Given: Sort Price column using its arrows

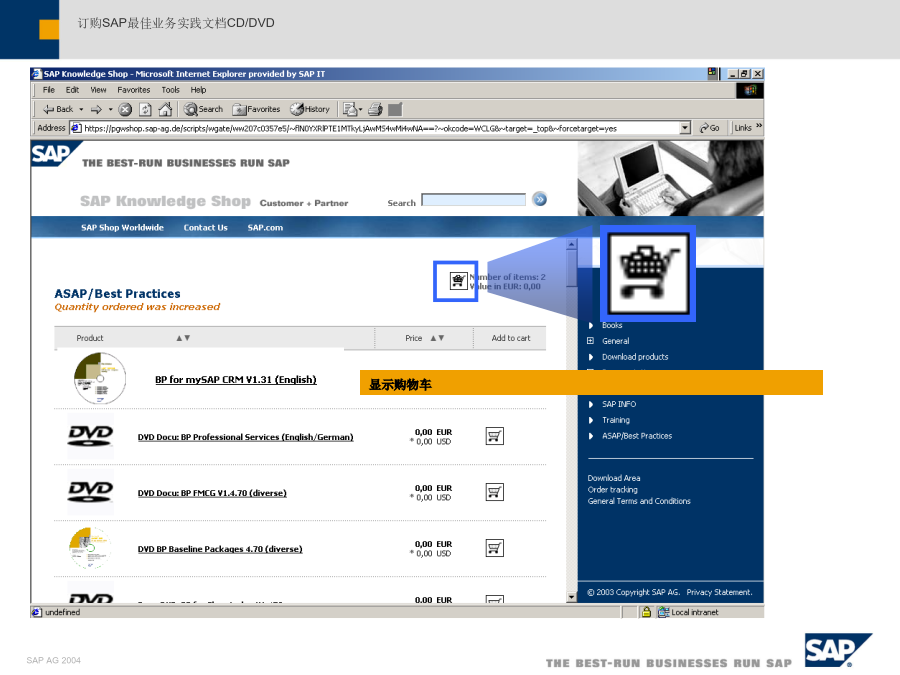Looking at the screenshot, I should (x=437, y=338).
